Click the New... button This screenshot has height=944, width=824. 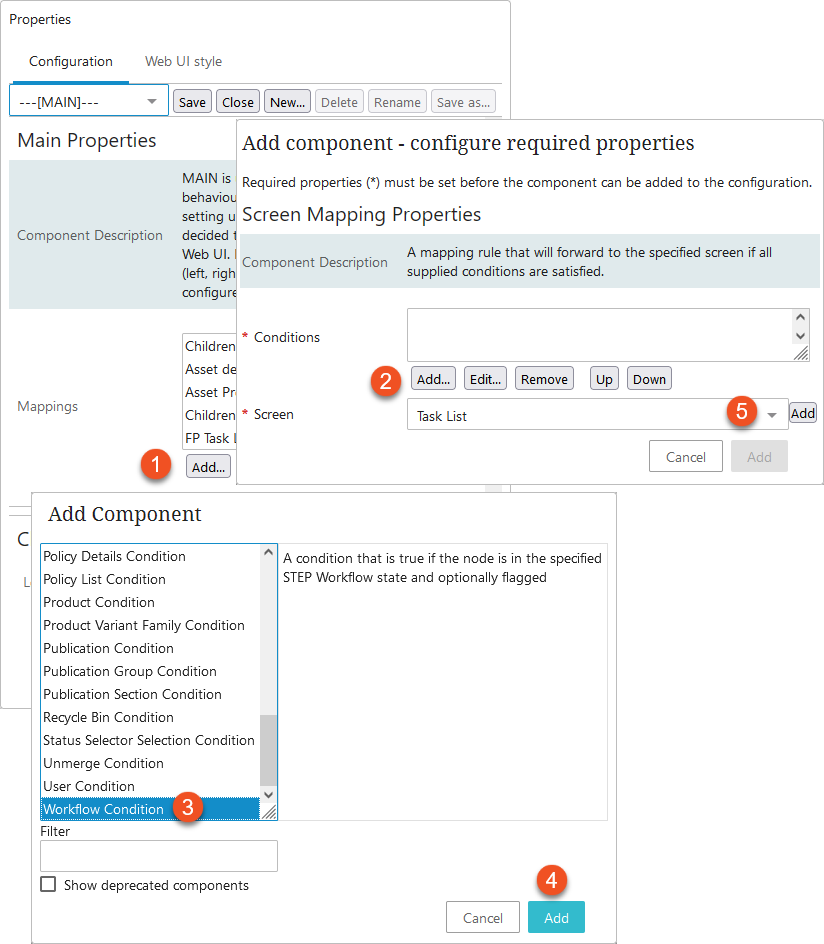click(x=287, y=102)
